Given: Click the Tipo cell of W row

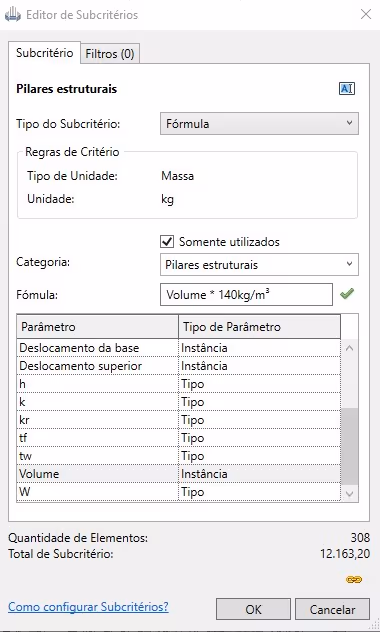Looking at the screenshot, I should [x=260, y=492].
